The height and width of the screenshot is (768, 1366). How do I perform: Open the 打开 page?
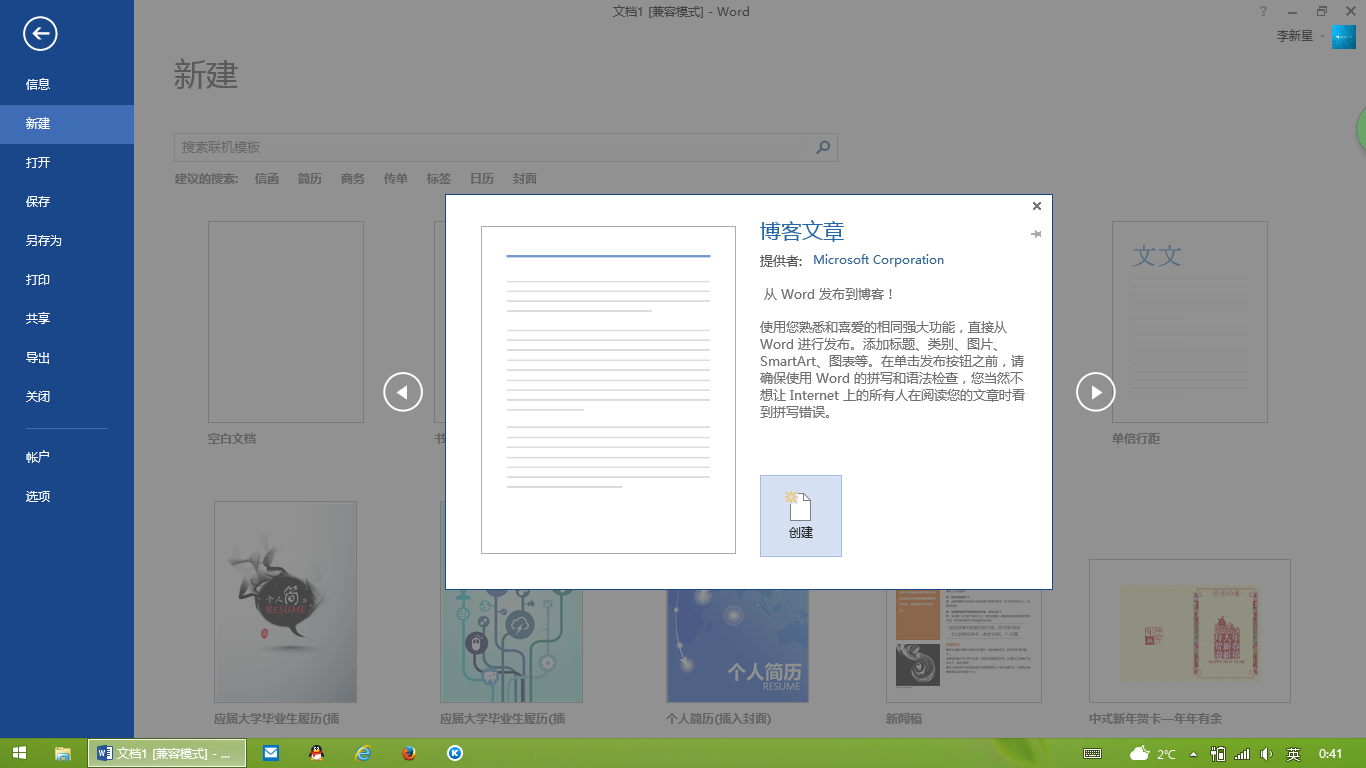point(67,163)
